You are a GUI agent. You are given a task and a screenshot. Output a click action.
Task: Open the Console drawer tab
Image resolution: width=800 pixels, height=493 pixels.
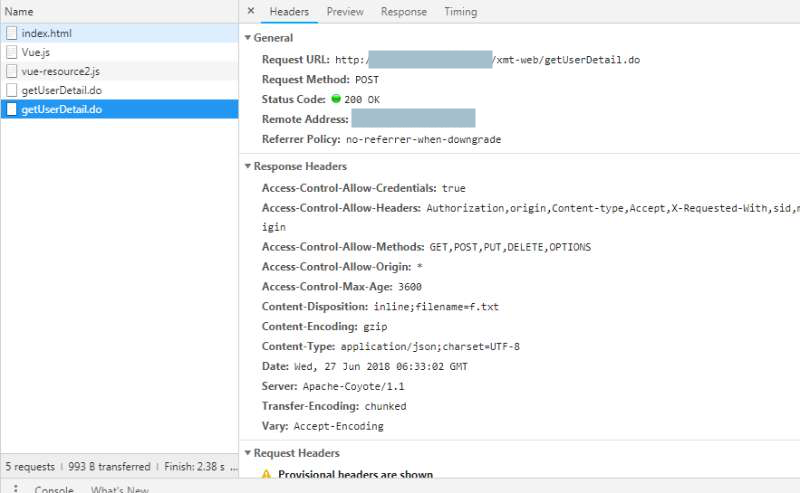click(x=54, y=489)
